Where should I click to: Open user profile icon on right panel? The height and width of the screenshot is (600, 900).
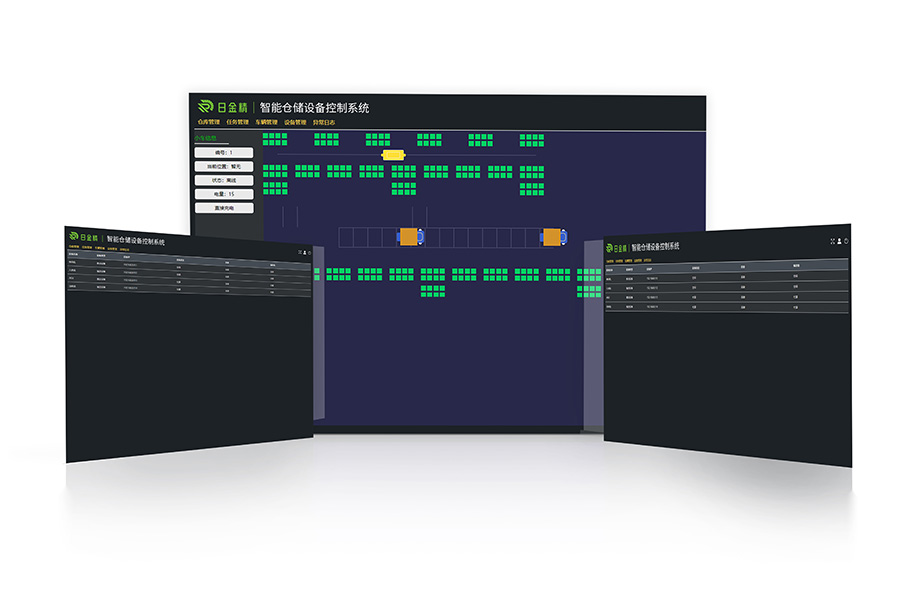click(x=839, y=241)
